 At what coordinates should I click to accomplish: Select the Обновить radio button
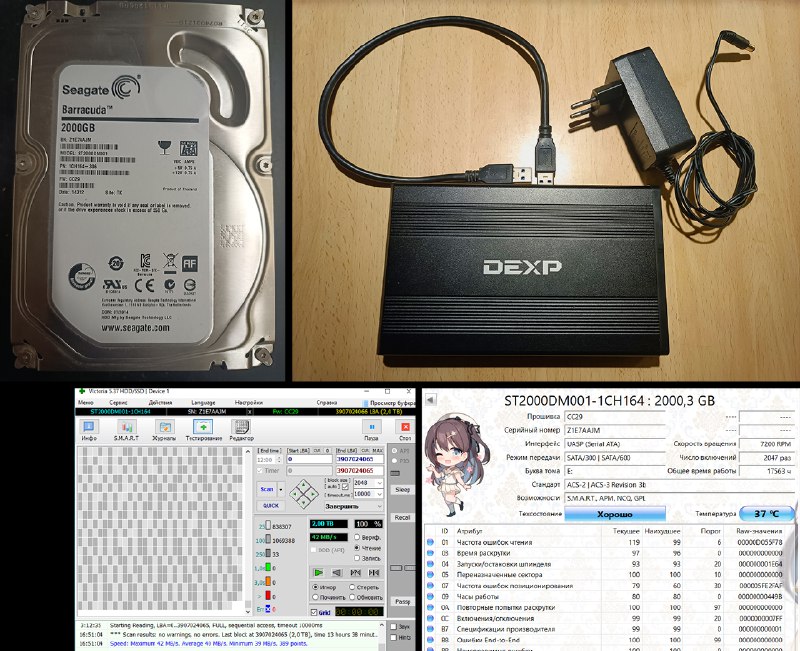coord(352,597)
